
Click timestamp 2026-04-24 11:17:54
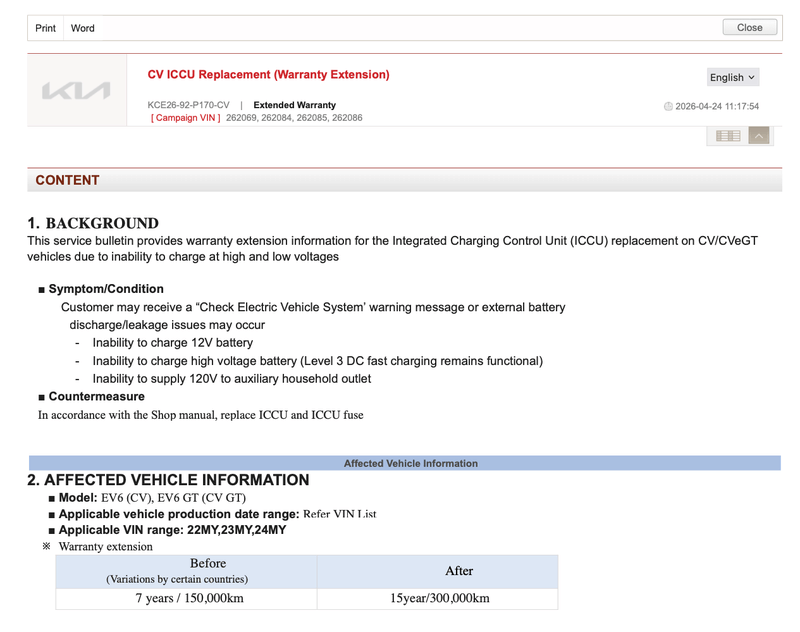click(717, 106)
